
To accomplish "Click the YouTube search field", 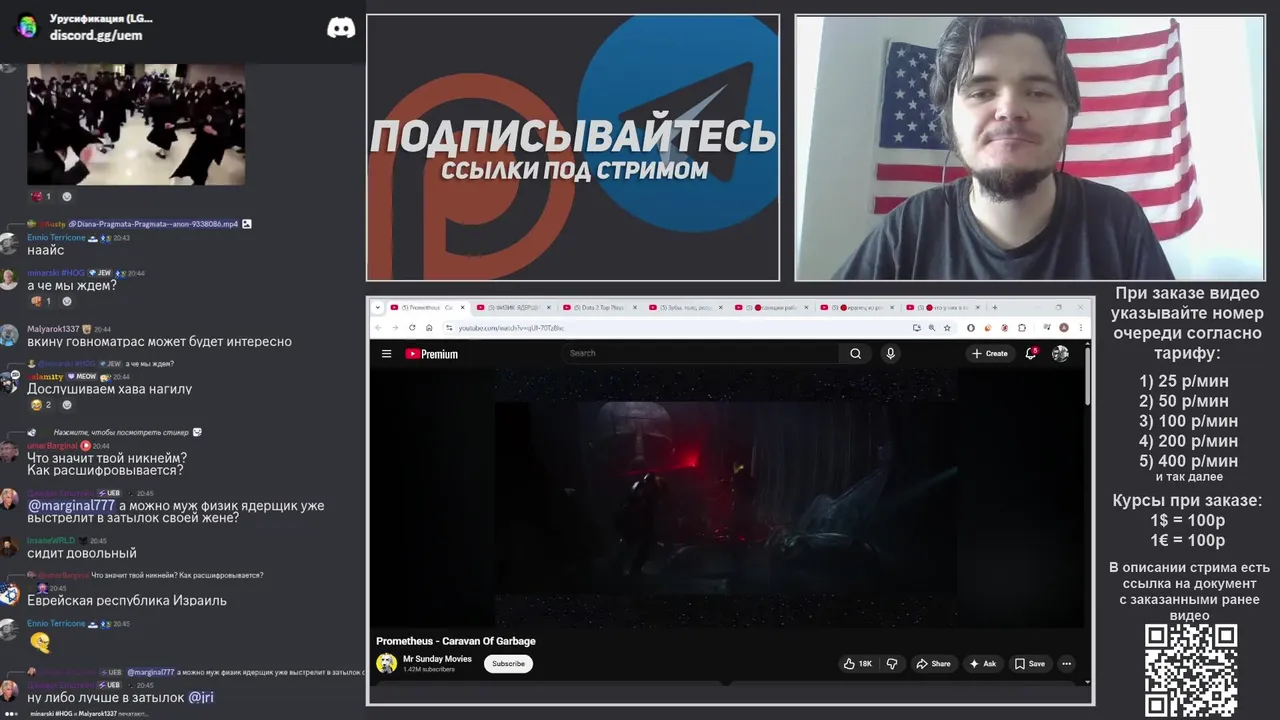I will click(702, 353).
